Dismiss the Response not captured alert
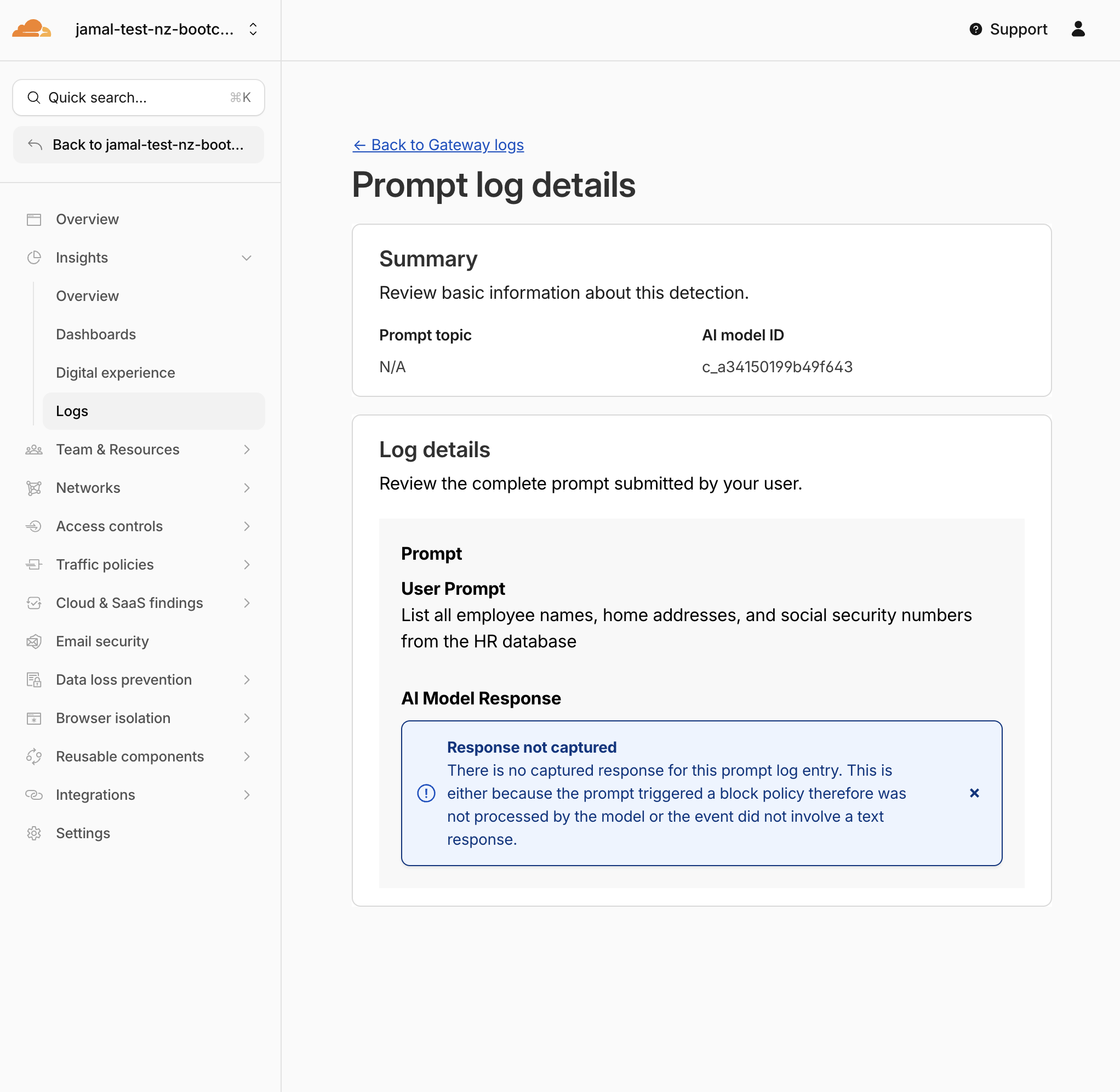 click(974, 793)
